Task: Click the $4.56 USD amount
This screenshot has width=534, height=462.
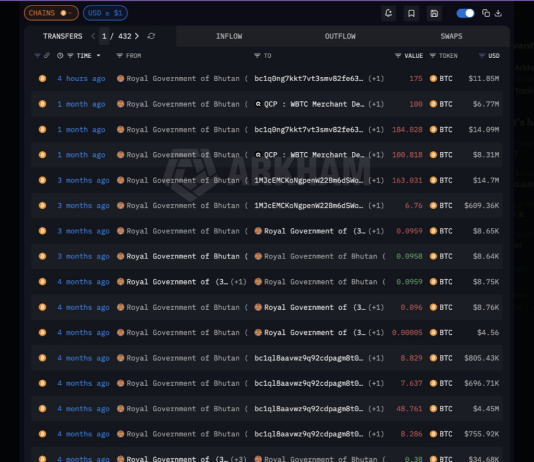Action: click(x=488, y=333)
